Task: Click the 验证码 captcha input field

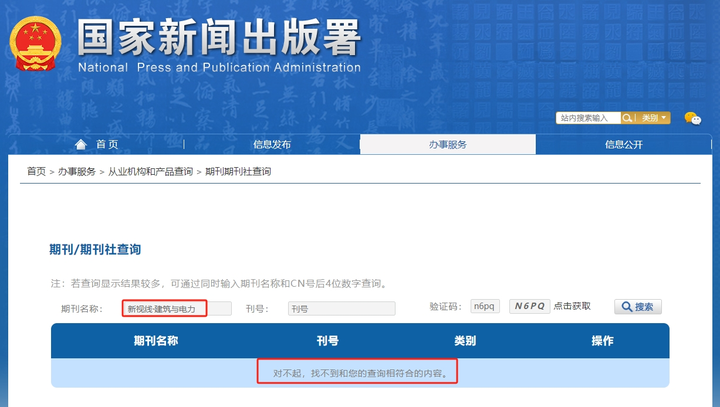Action: (485, 306)
